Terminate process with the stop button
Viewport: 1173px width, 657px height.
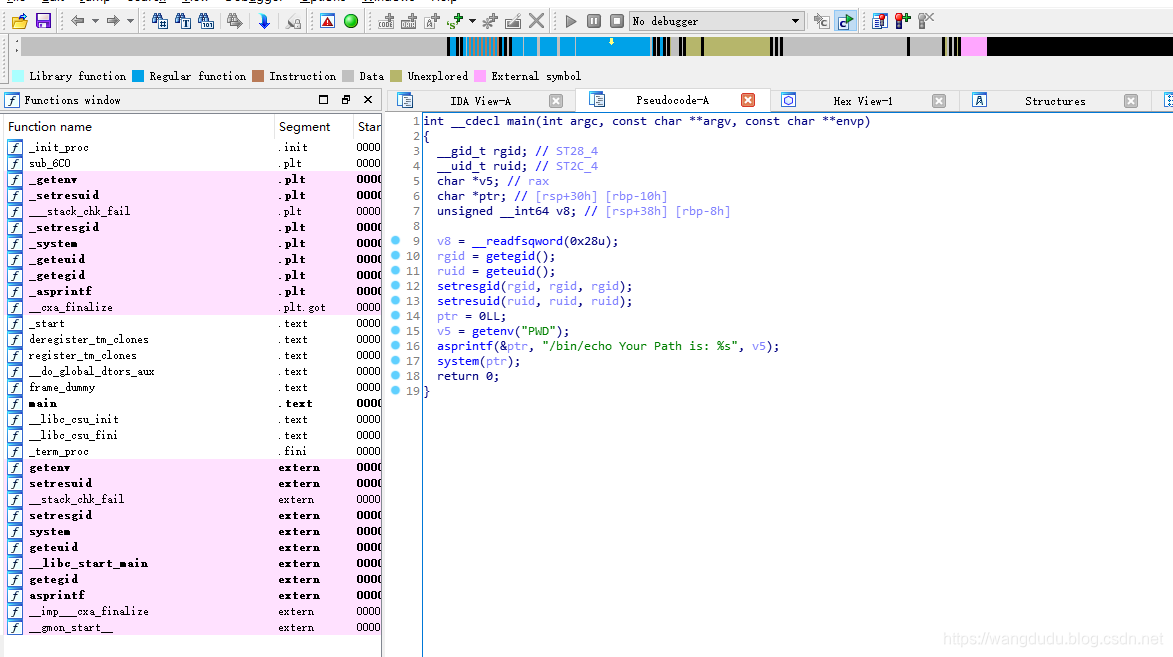pos(617,21)
